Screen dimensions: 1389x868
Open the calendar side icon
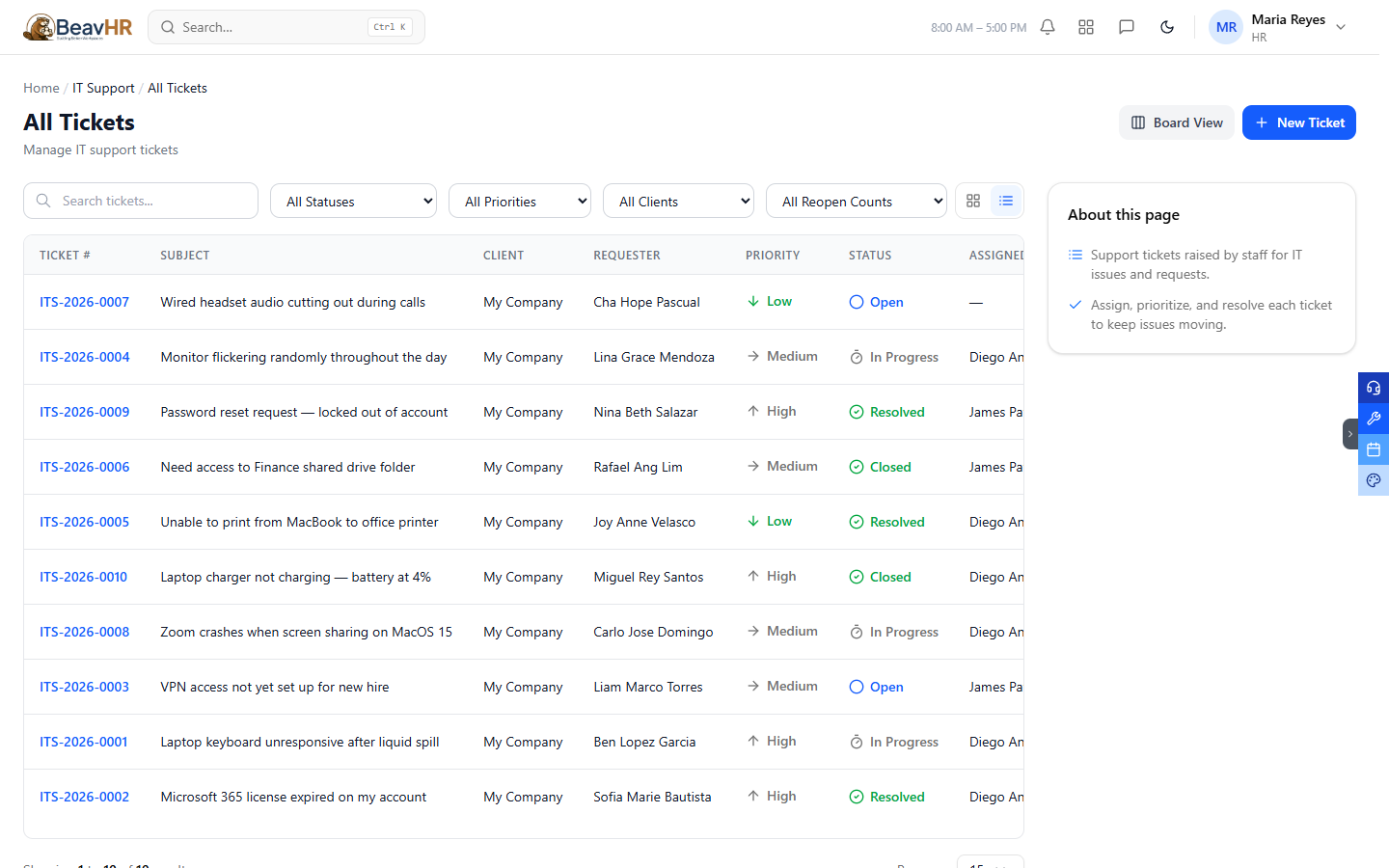point(1374,449)
